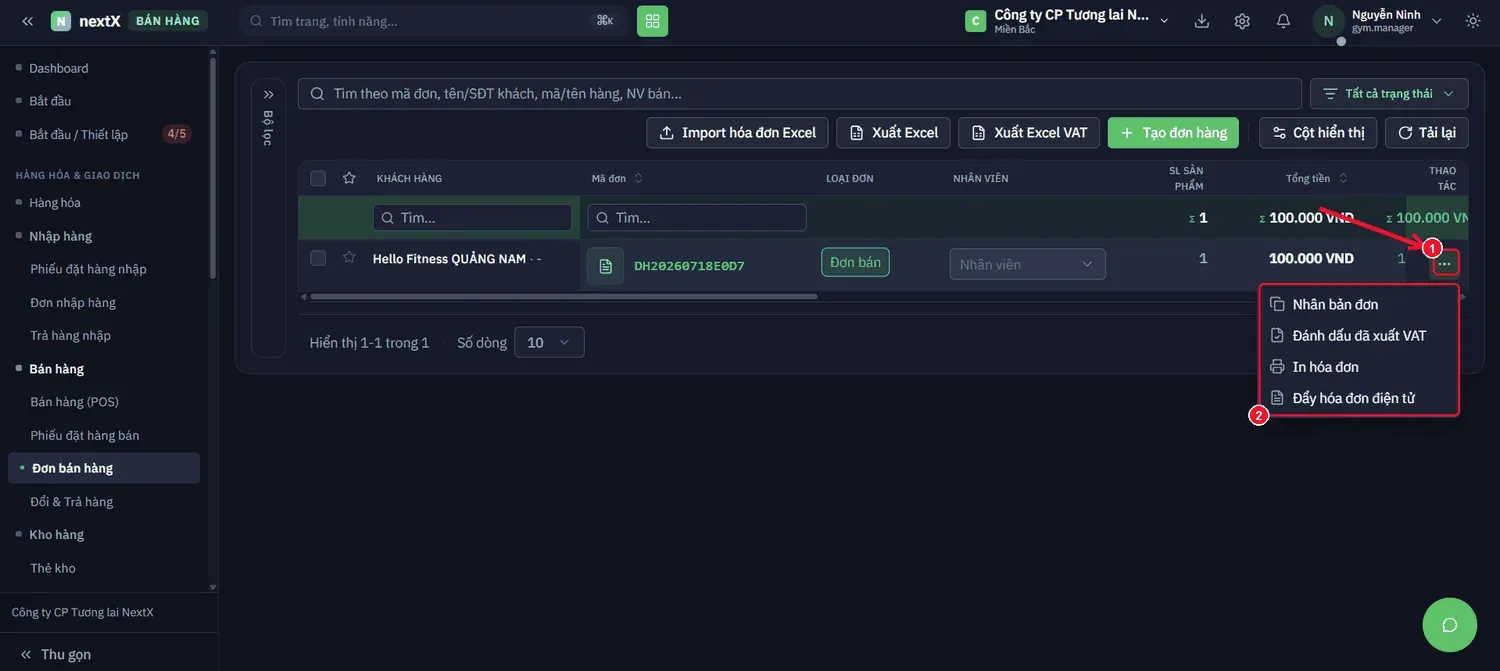
Task: Click the nextX logo icon
Action: point(61,21)
